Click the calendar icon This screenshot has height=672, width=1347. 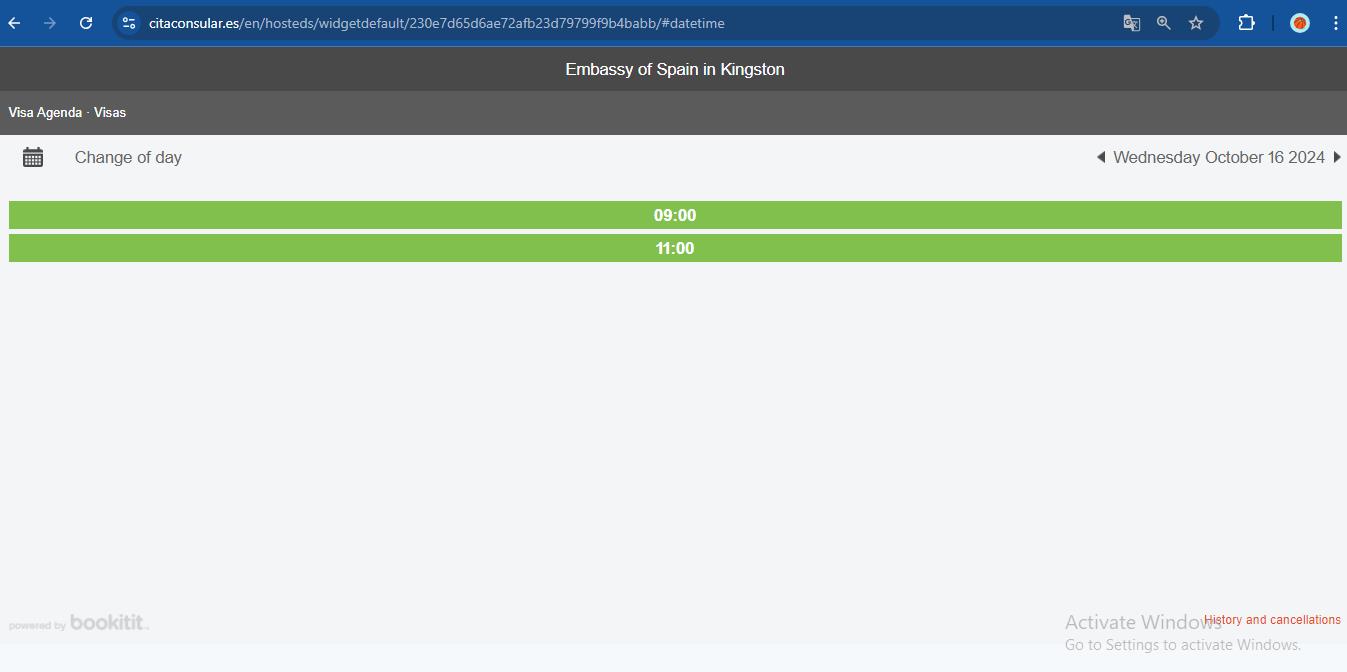pos(33,158)
